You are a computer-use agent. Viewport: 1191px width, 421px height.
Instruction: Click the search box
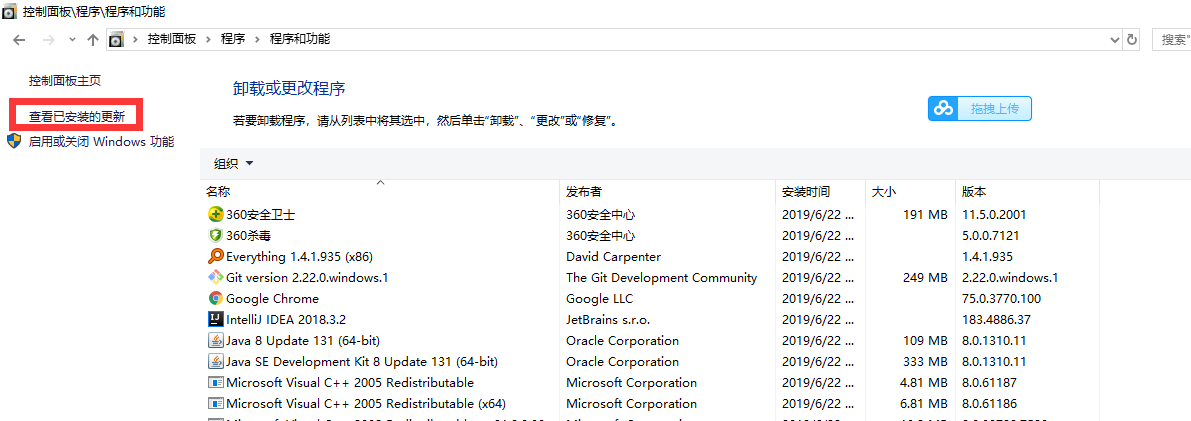pos(1171,40)
